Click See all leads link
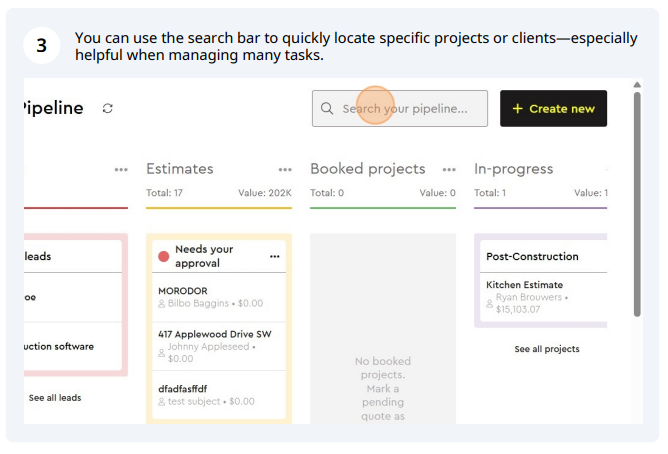 [55, 398]
